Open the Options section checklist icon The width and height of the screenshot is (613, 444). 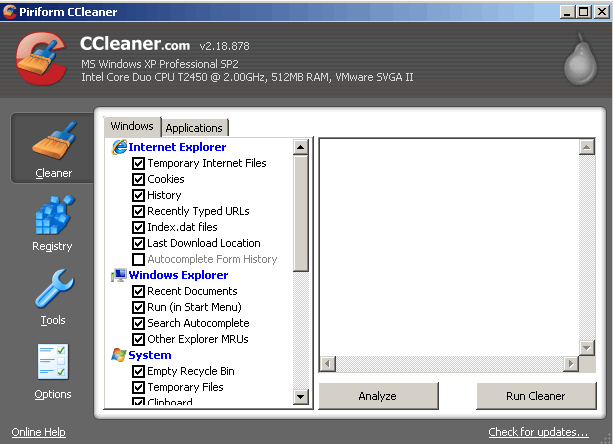click(x=53, y=362)
